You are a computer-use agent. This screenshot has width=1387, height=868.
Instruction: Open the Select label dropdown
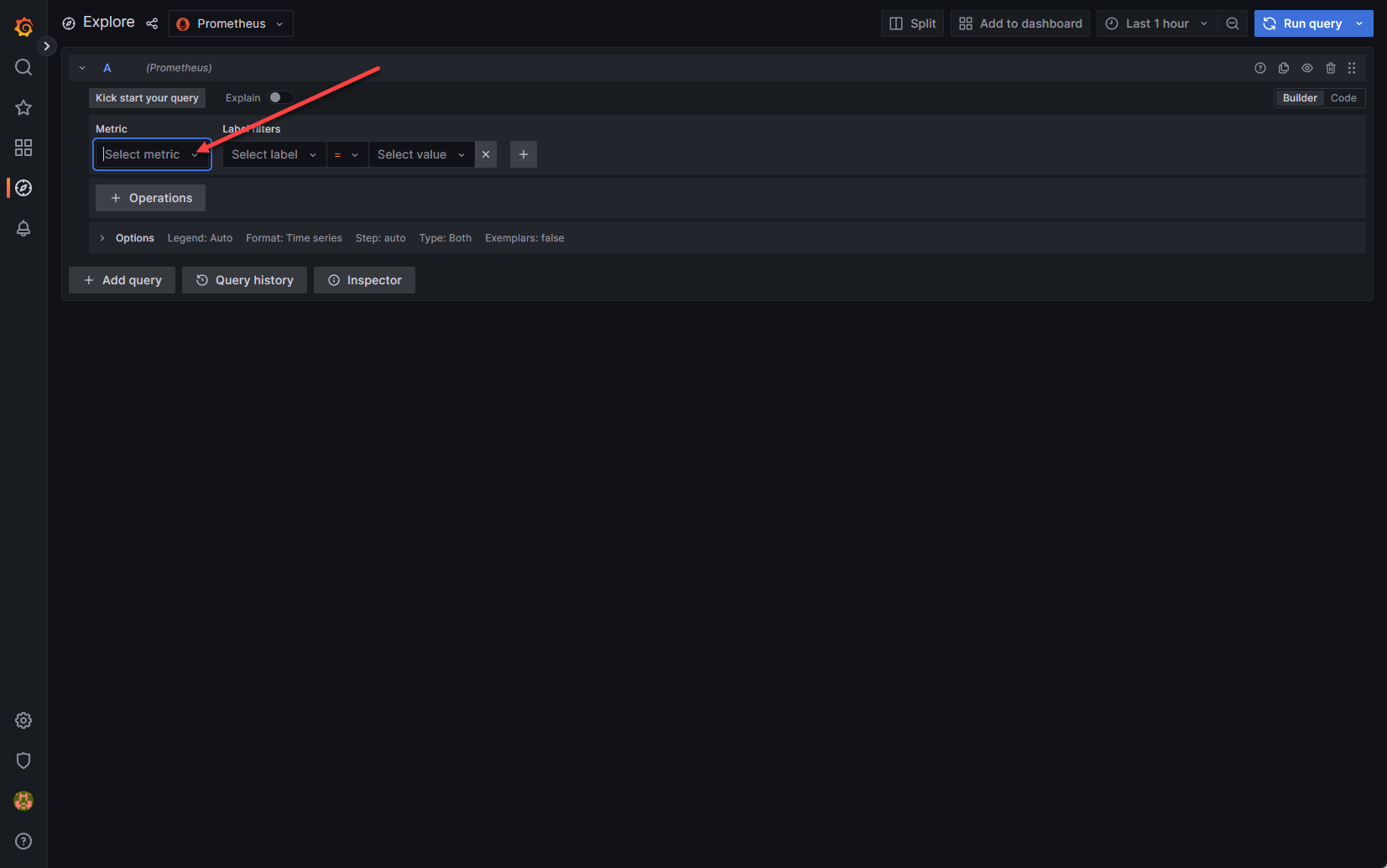tap(274, 154)
